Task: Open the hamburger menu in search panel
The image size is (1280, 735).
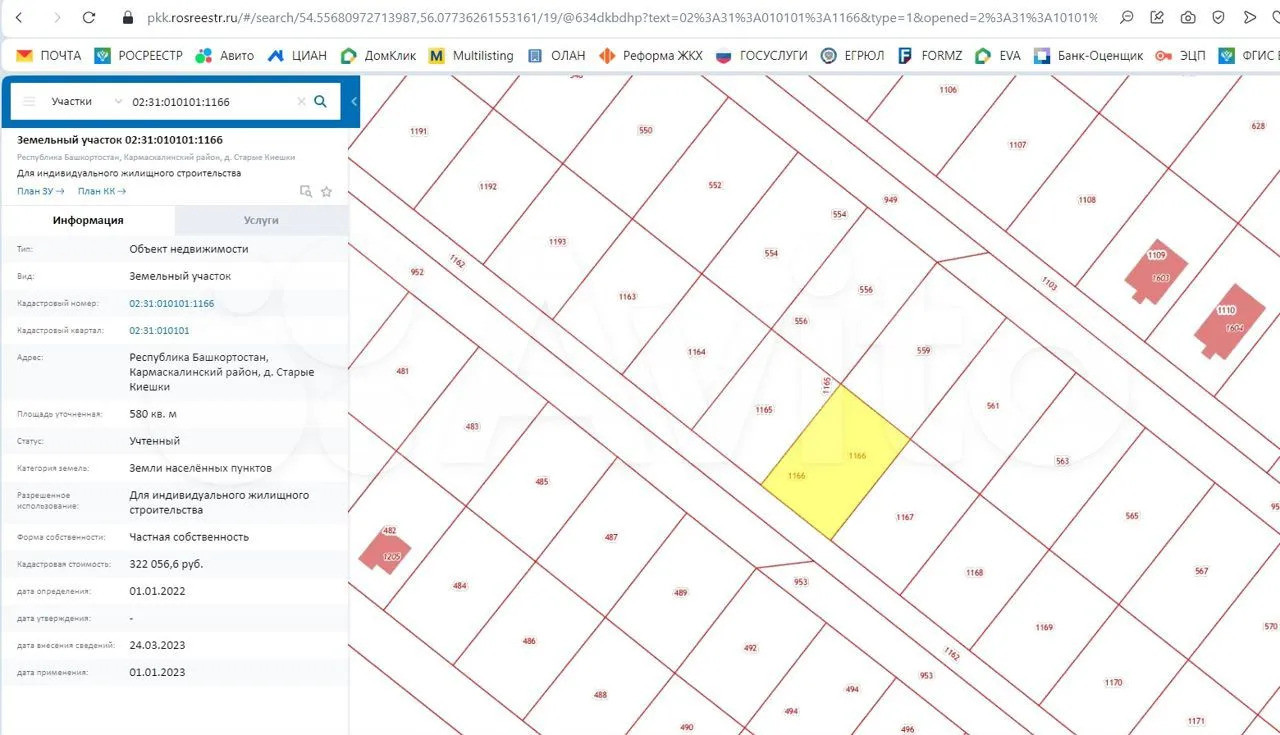Action: tap(29, 101)
